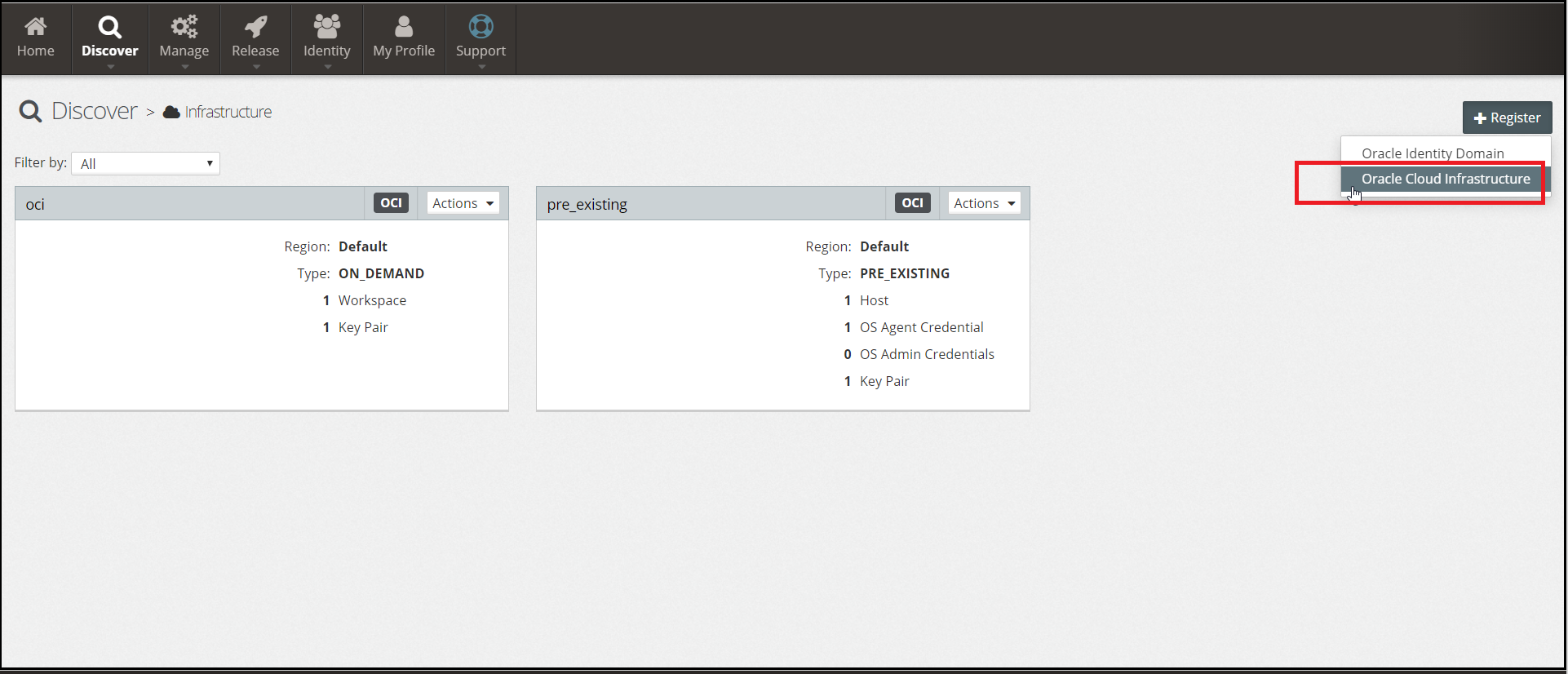
Task: Select Oracle Identity Domain menu option
Action: coord(1432,153)
